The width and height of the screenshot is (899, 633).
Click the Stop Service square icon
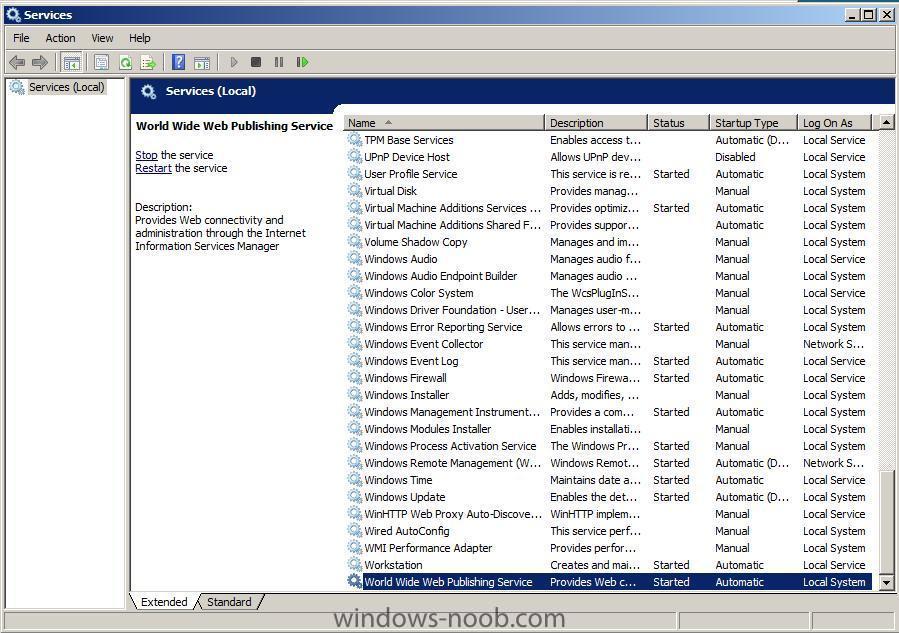coord(256,62)
